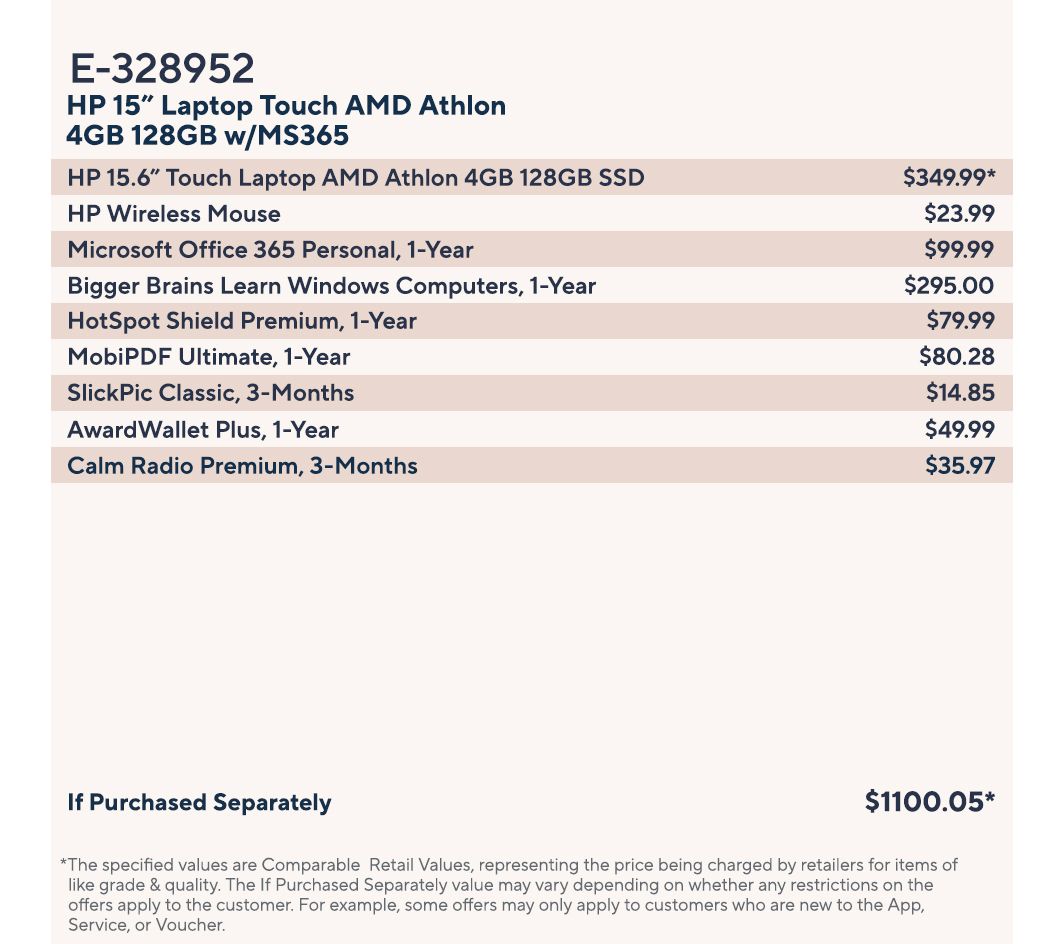Viewport: 1062px width, 944px height.
Task: Click the If Purchased Separately label
Action: point(199,803)
